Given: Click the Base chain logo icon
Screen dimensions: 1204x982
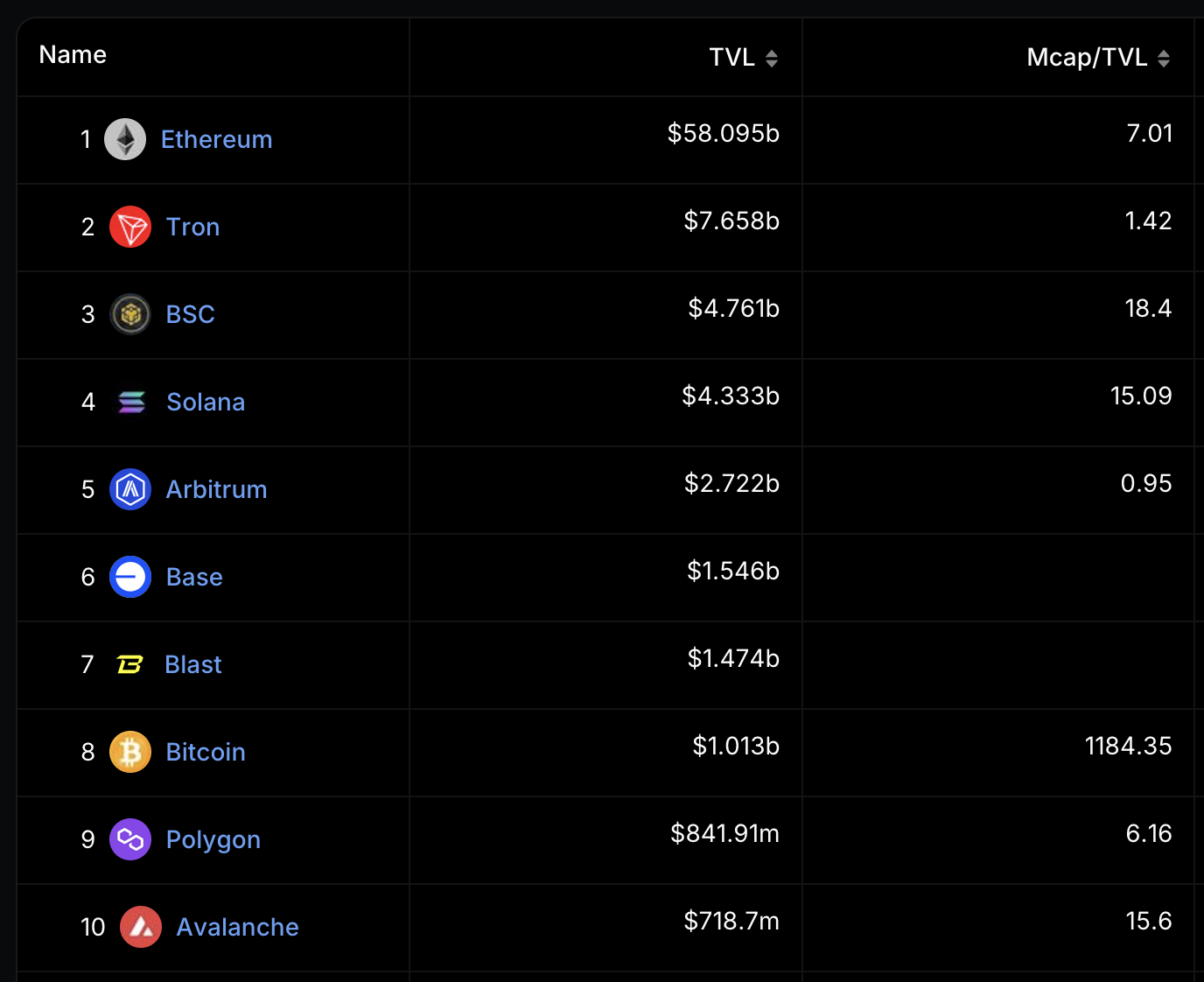Looking at the screenshot, I should tap(130, 577).
